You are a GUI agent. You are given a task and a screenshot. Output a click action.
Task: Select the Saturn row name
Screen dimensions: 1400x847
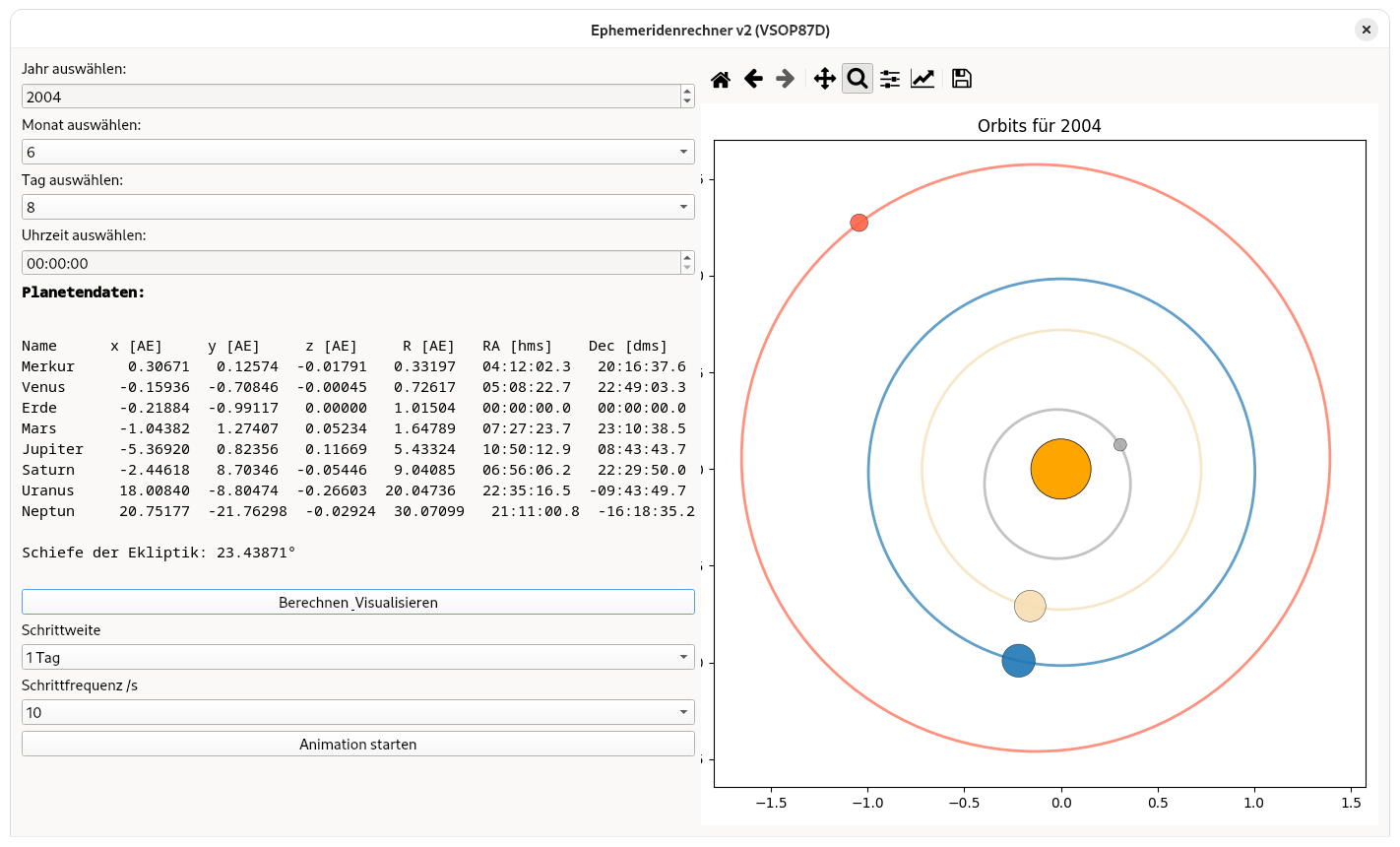[48, 470]
